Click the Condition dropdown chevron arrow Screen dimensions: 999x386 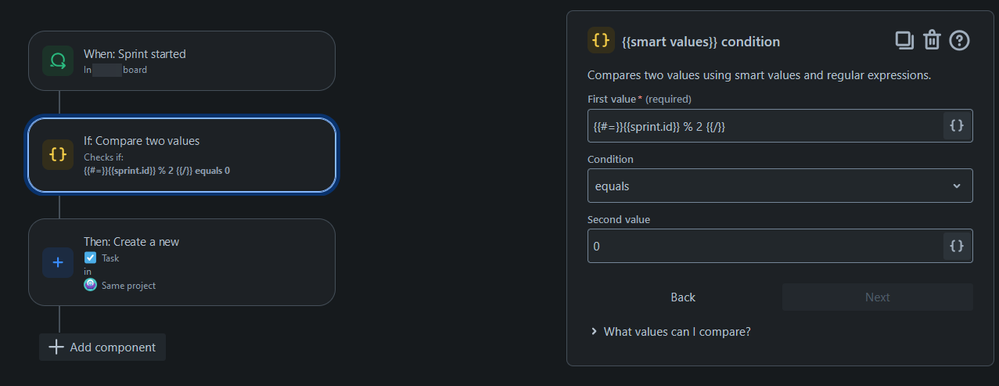956,186
